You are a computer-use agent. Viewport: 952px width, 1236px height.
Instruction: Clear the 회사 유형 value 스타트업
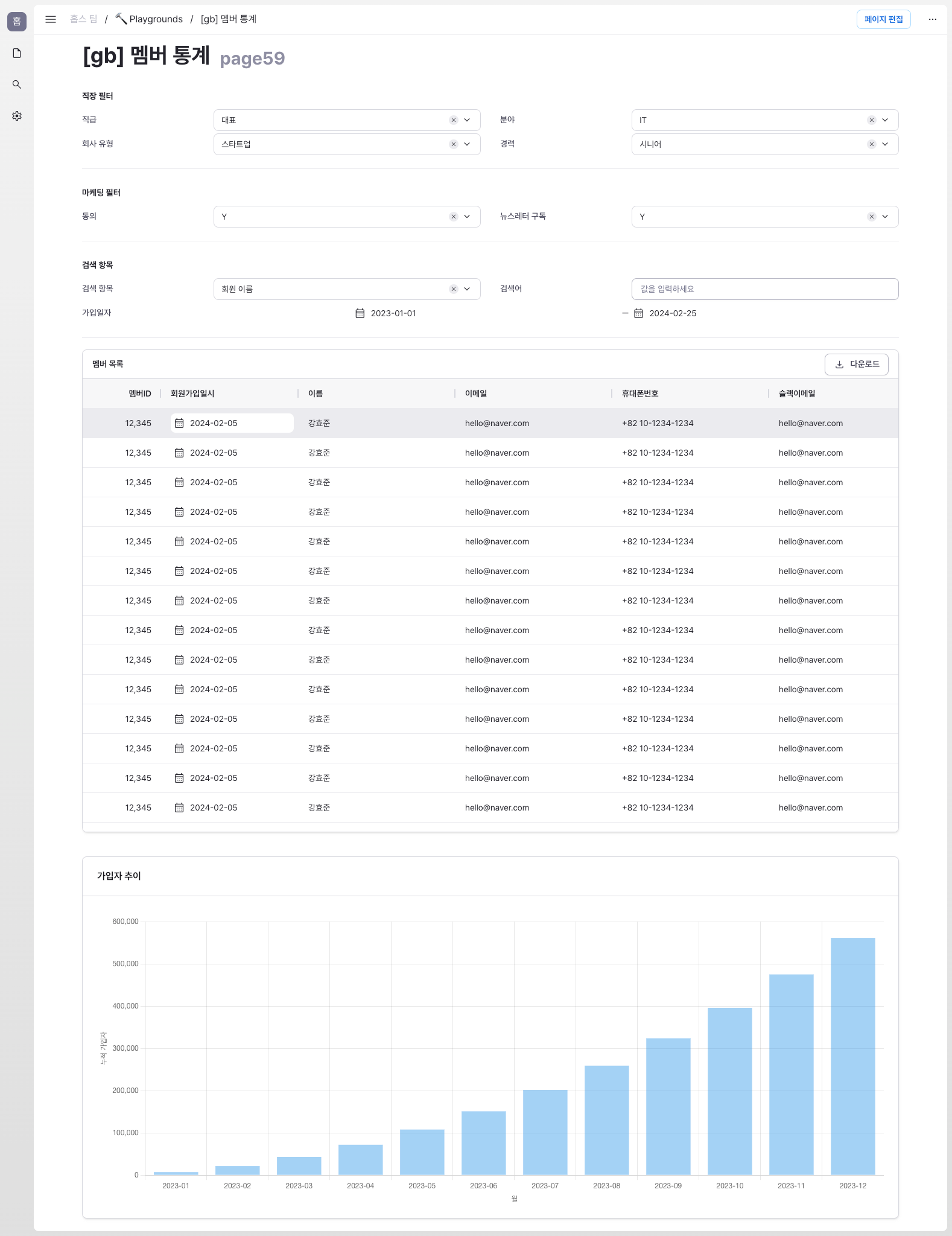tap(454, 144)
